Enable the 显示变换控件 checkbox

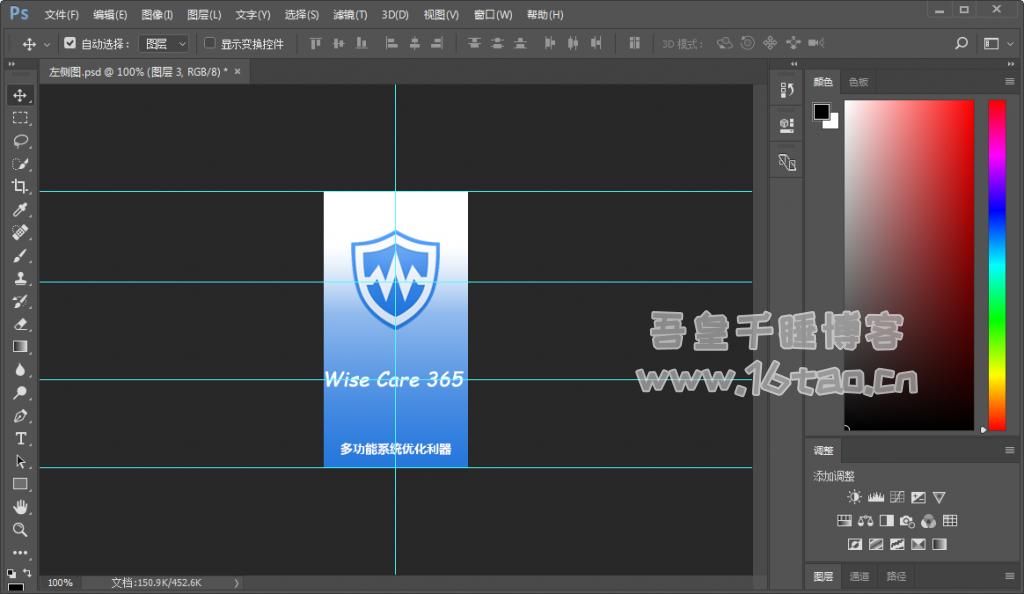pos(210,44)
